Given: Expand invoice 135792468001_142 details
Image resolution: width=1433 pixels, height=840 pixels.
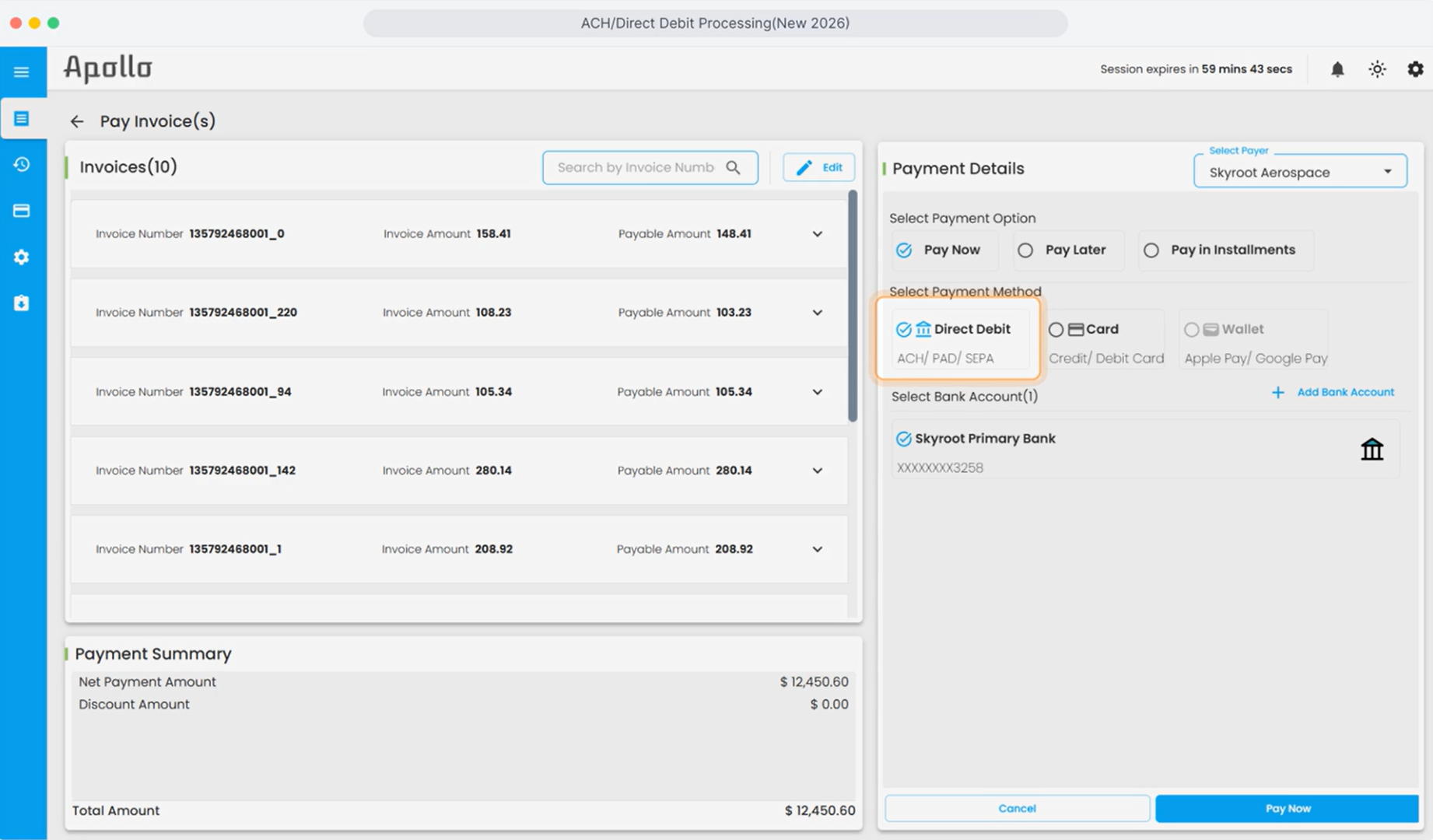Looking at the screenshot, I should pos(818,471).
